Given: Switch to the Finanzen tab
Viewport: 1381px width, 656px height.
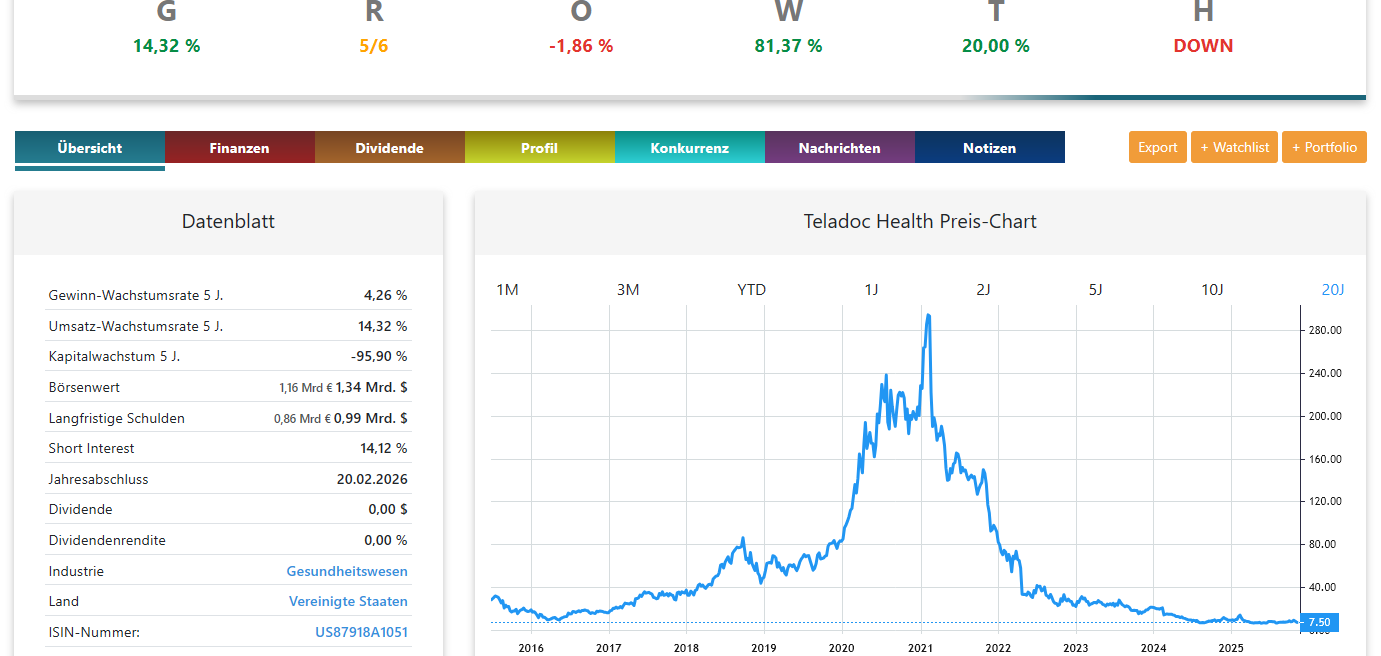Looking at the screenshot, I should coord(240,147).
